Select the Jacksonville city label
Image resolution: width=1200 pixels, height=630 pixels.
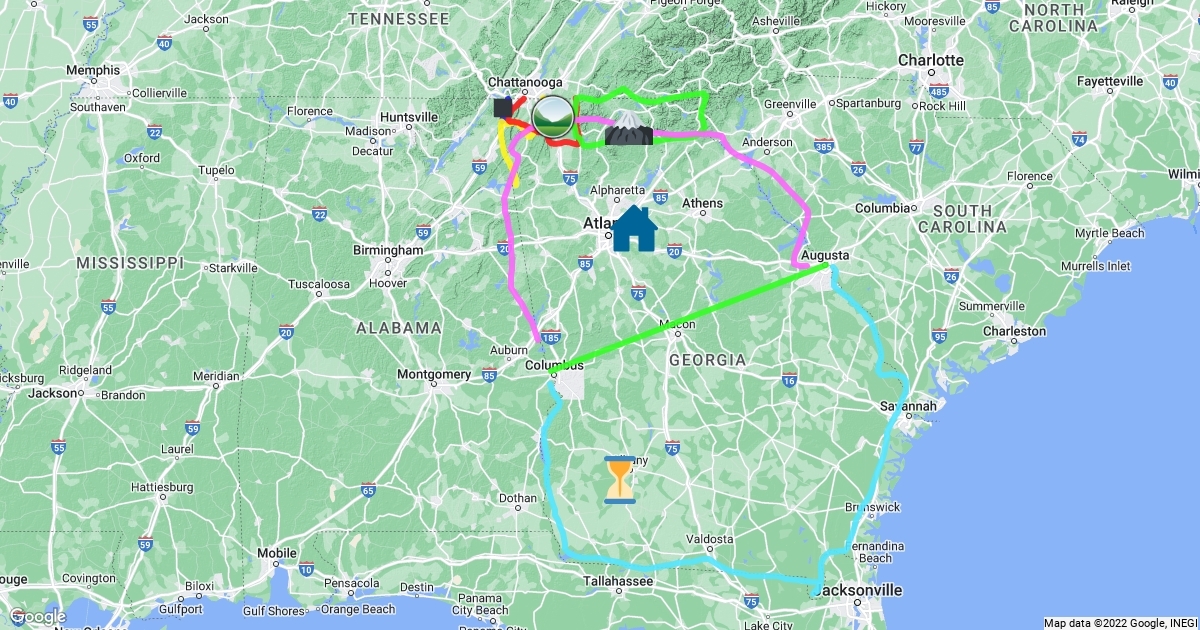[857, 590]
